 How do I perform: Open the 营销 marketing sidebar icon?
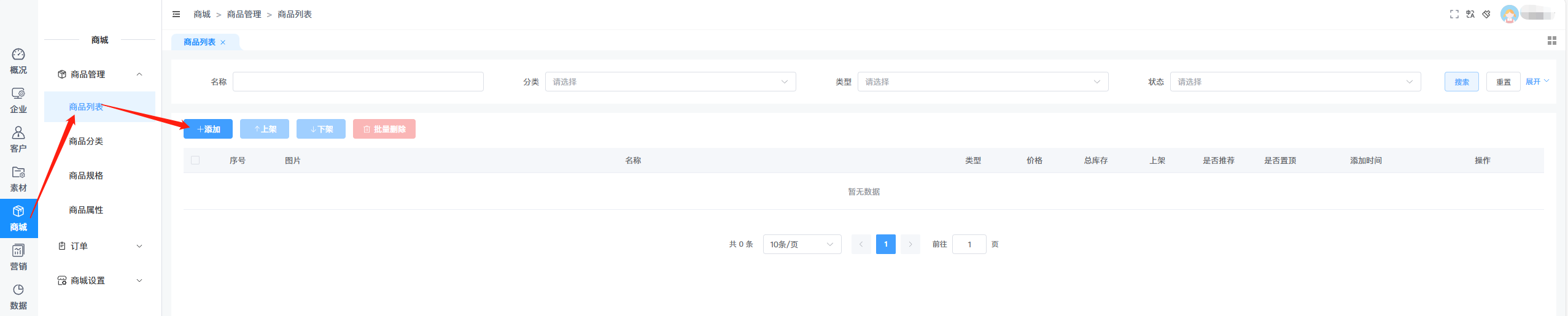[18, 257]
